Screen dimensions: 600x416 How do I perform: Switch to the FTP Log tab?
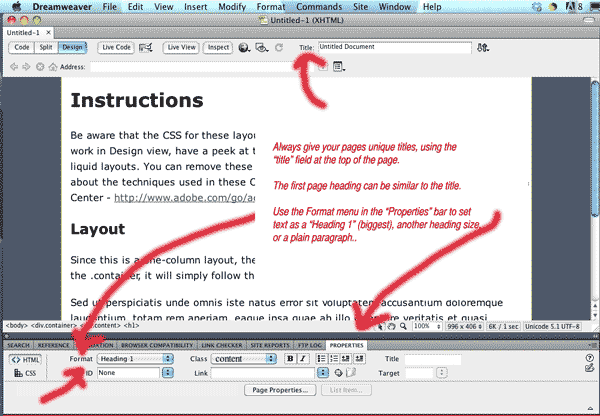310,345
